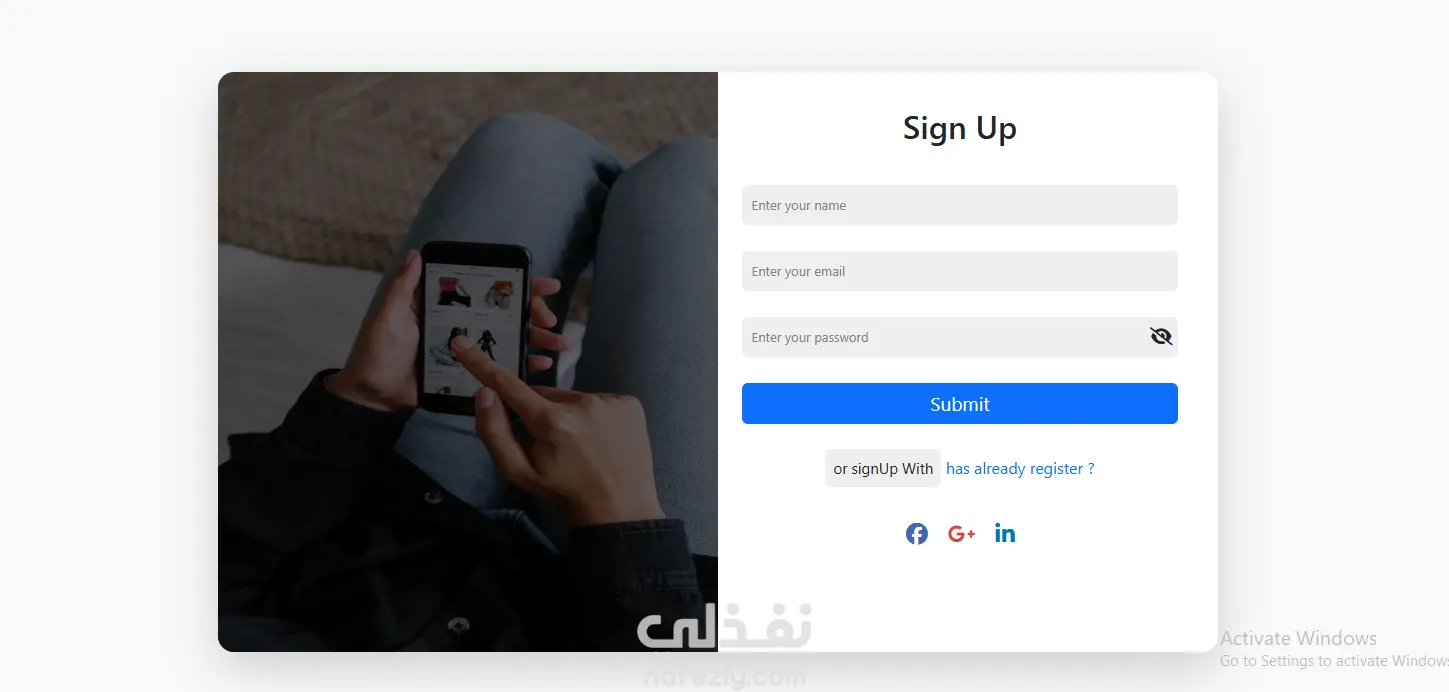Click the nafezly.com watermark text
1449x692 pixels.
(x=725, y=677)
